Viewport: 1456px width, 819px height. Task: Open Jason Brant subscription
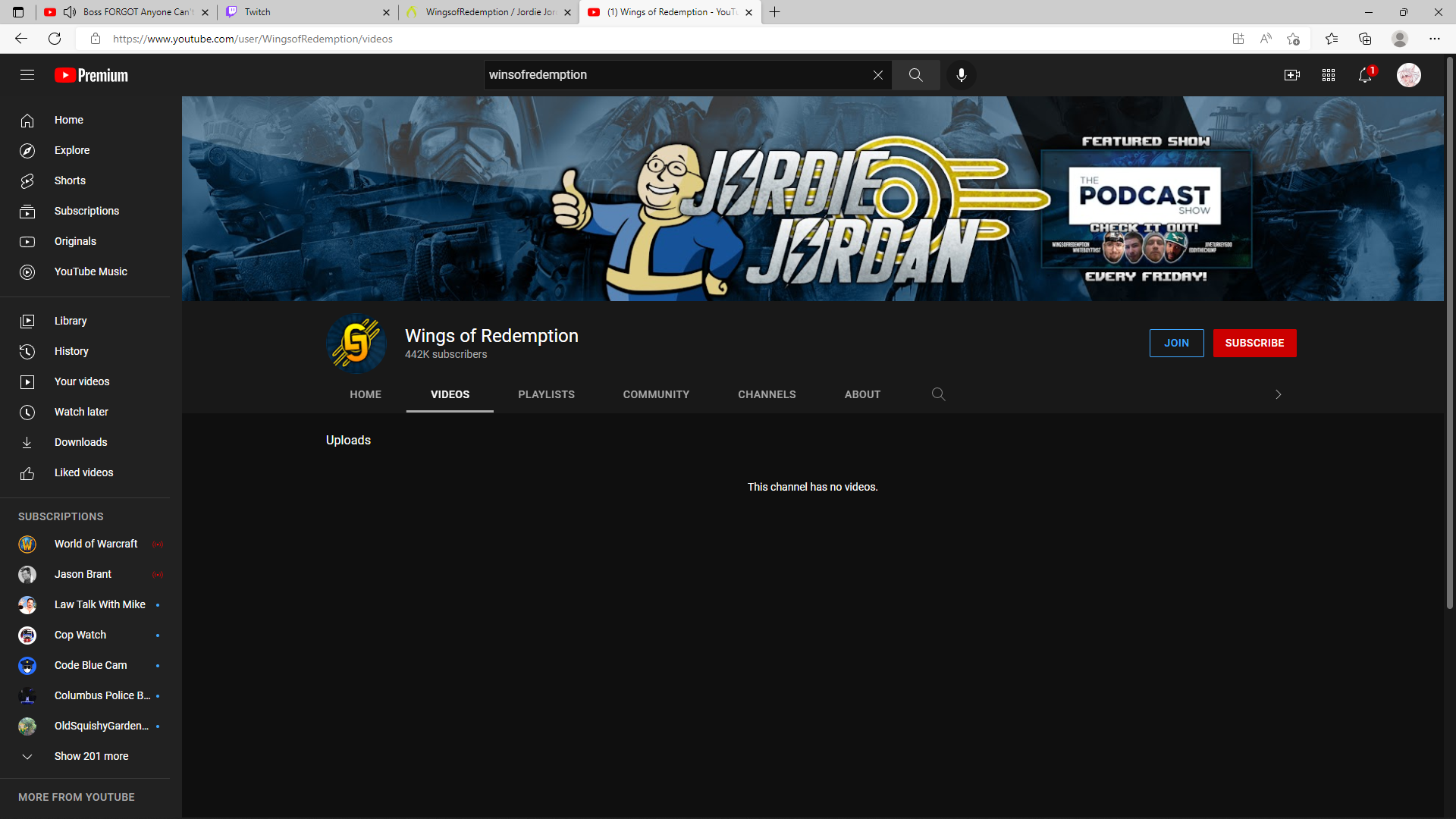pyautogui.click(x=85, y=574)
